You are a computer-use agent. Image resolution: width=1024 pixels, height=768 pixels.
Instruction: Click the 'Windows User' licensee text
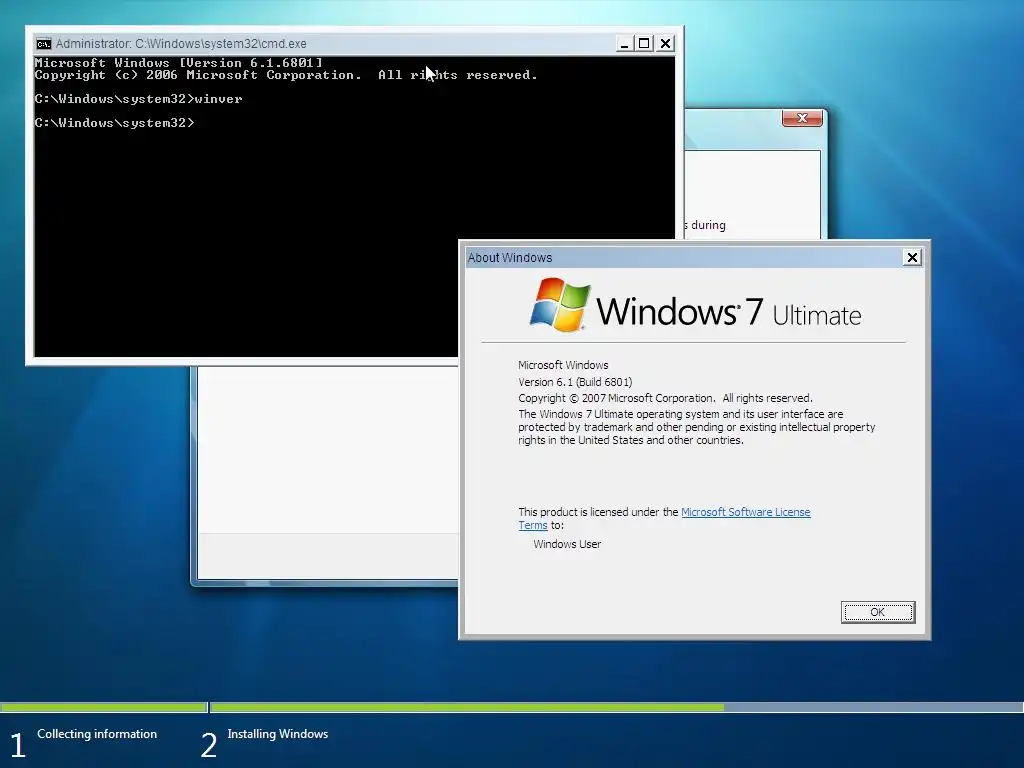pyautogui.click(x=567, y=544)
